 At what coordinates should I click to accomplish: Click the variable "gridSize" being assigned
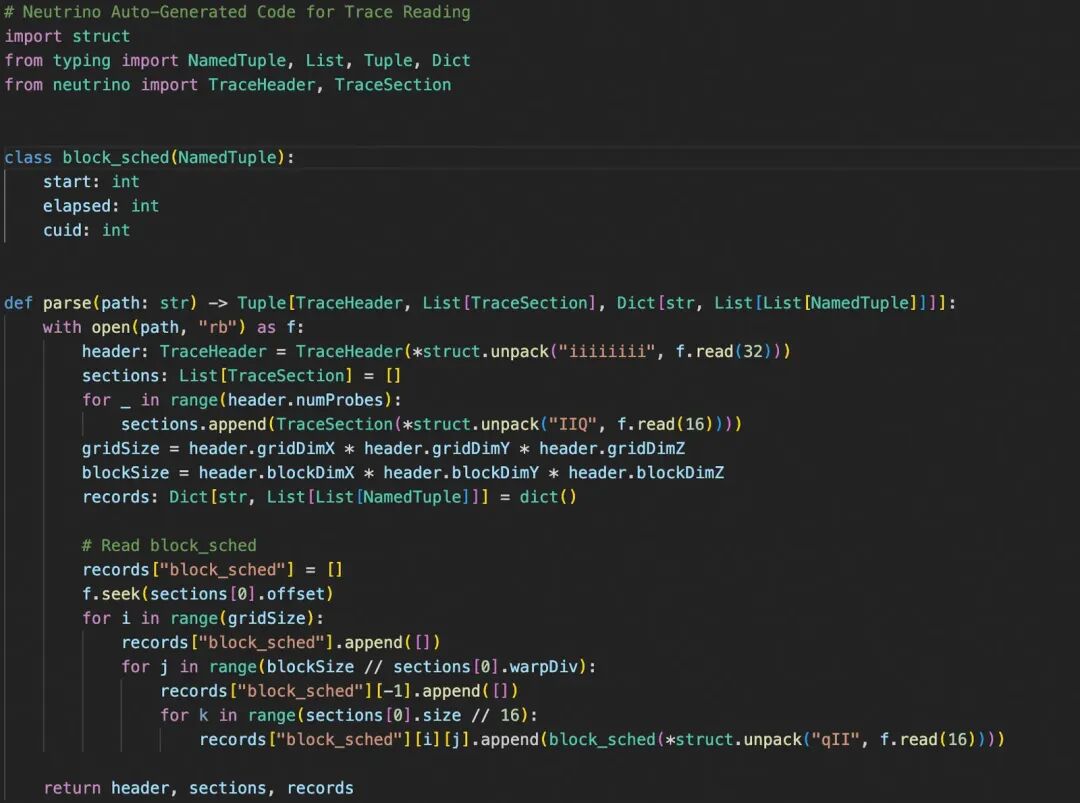click(x=121, y=448)
